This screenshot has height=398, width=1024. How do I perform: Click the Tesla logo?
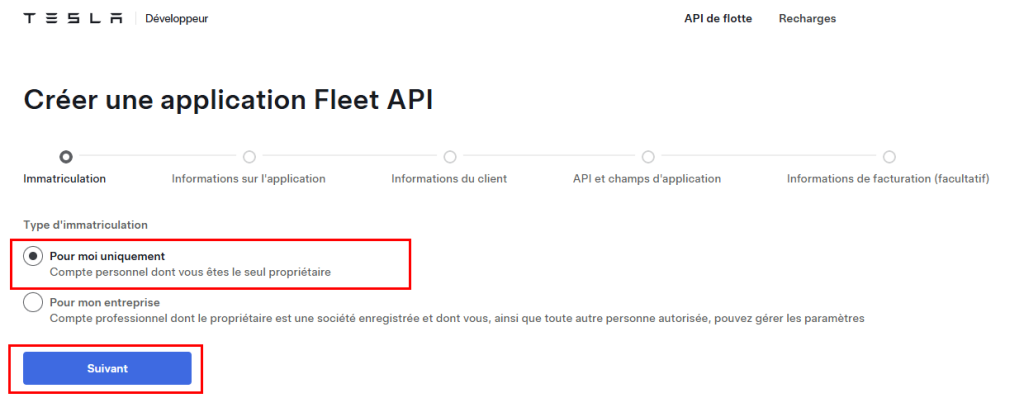point(73,19)
